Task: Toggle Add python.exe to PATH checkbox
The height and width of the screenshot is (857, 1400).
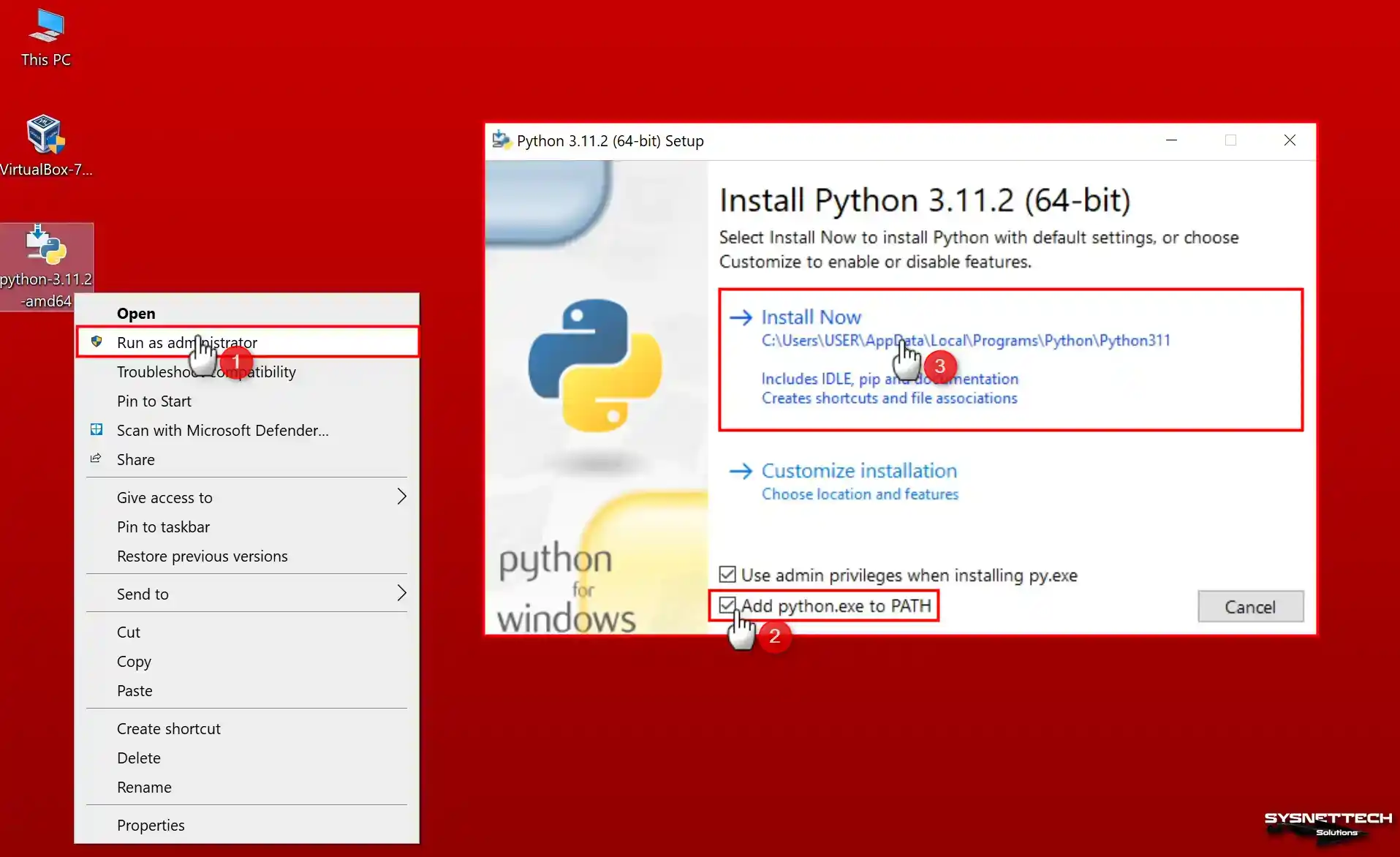Action: pos(727,605)
